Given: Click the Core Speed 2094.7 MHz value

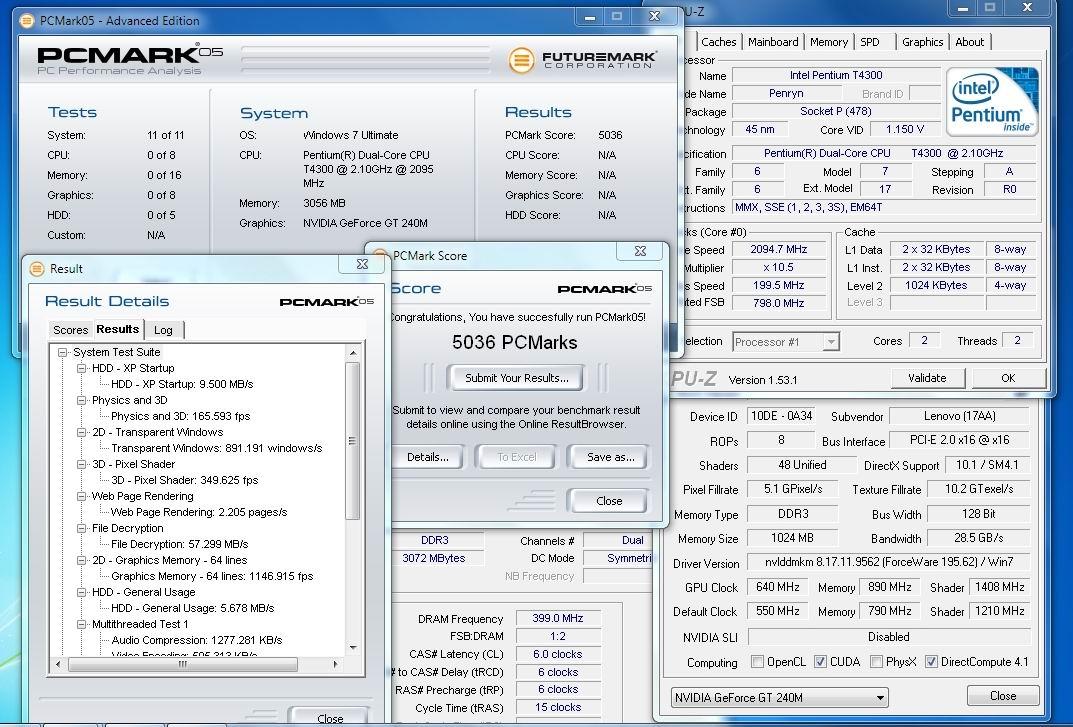Looking at the screenshot, I should [x=778, y=249].
